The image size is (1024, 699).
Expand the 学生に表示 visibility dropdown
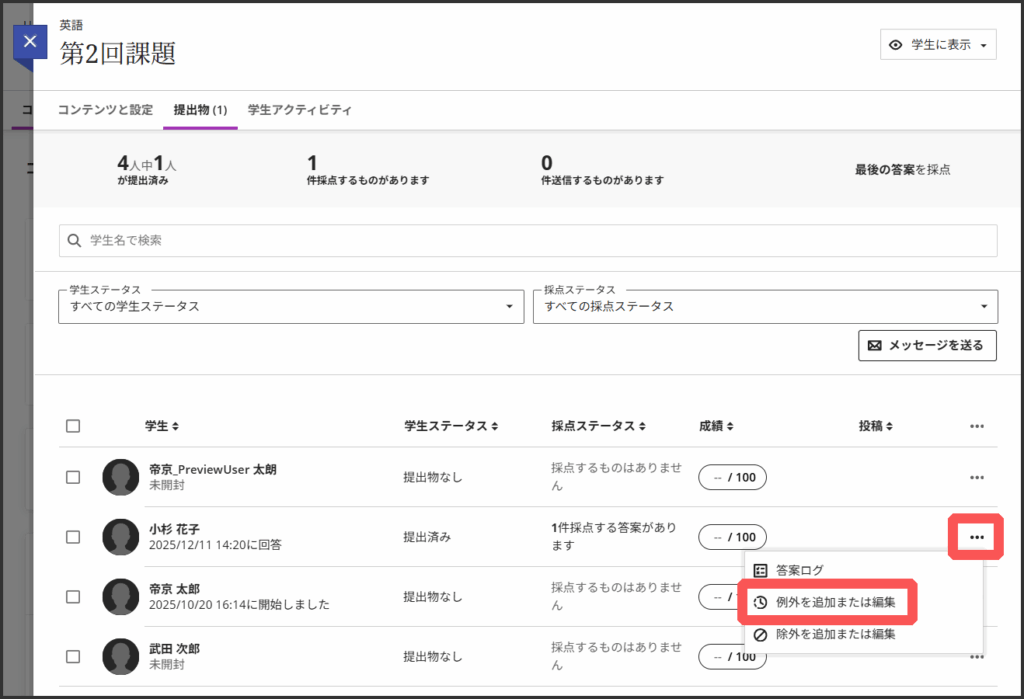coord(938,45)
